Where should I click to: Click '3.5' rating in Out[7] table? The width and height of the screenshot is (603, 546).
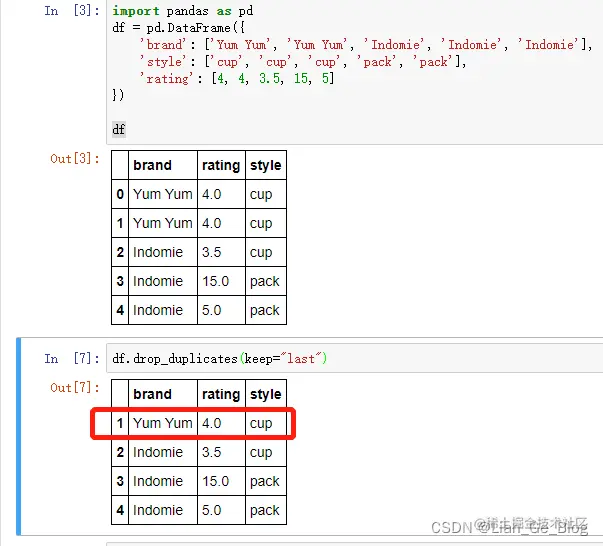[212, 452]
